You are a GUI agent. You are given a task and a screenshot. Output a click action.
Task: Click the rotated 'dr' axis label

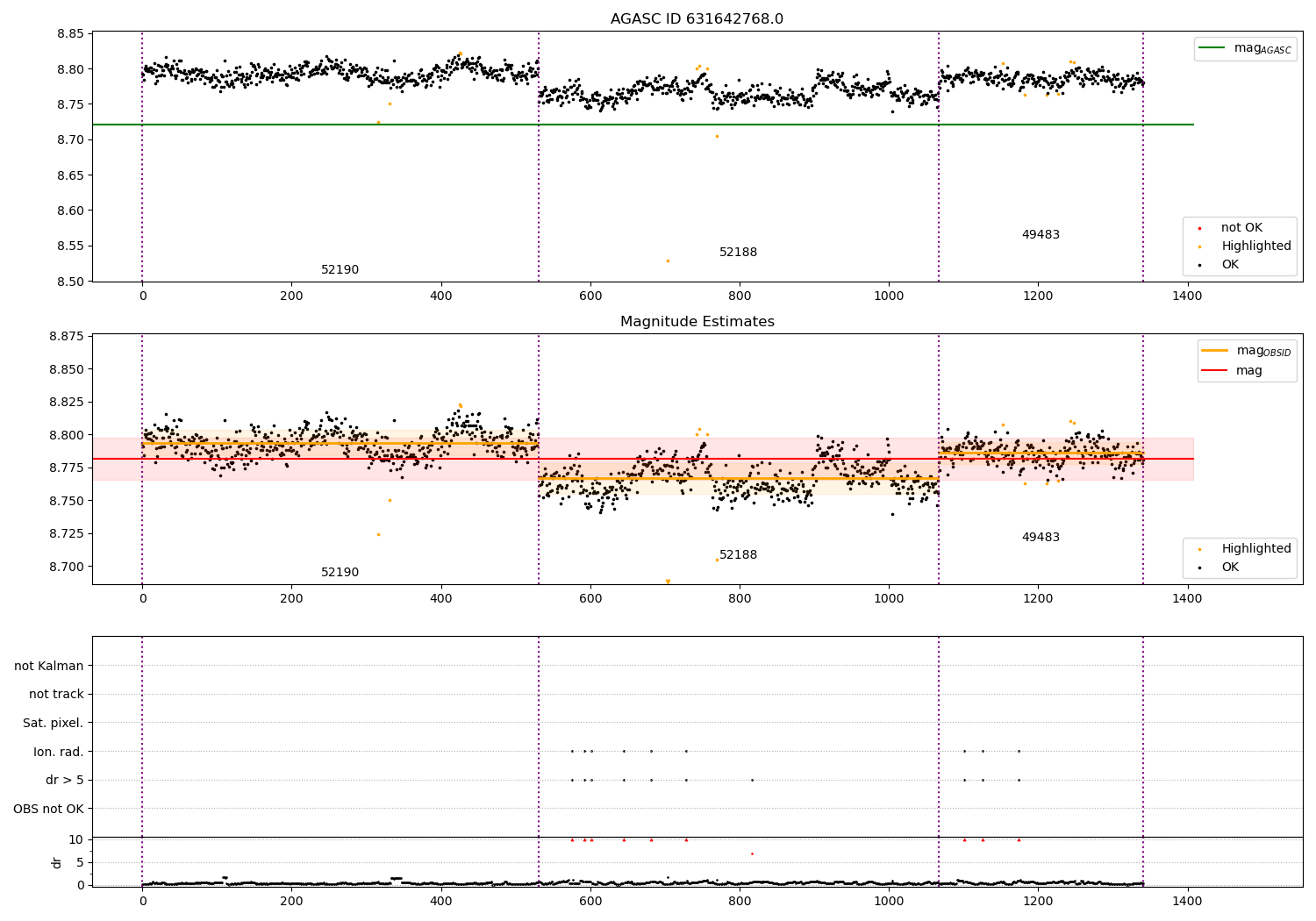click(57, 862)
